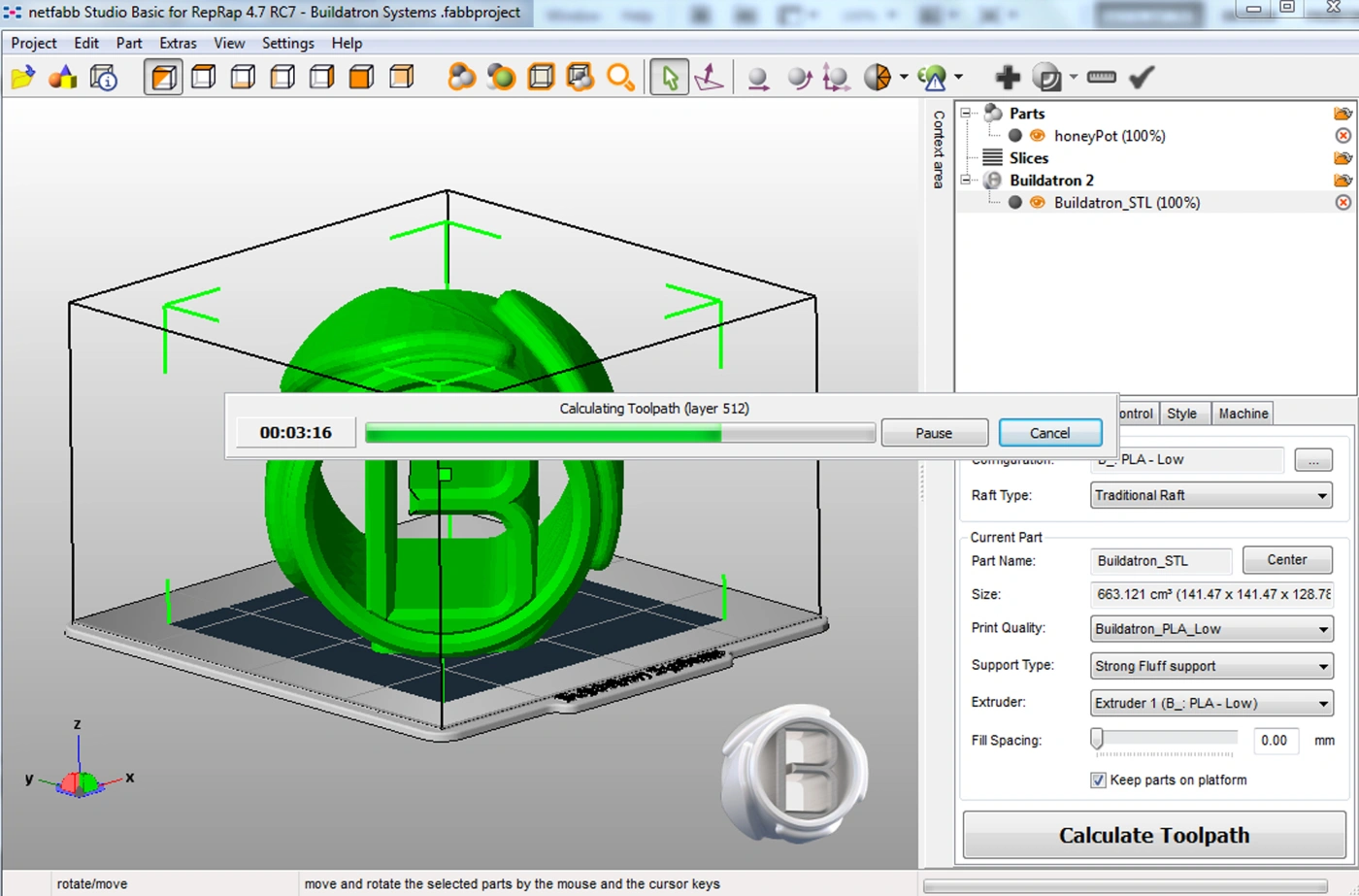Activate the magnifier zoom tool
Viewport: 1359px width, 896px height.
pyautogui.click(x=620, y=78)
